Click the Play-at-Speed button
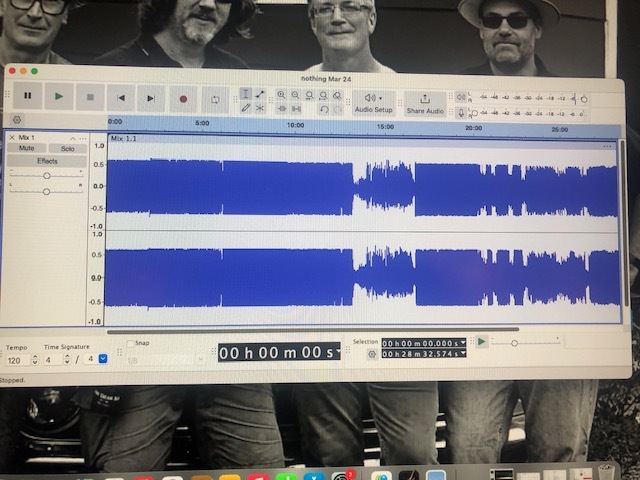 pyautogui.click(x=482, y=341)
